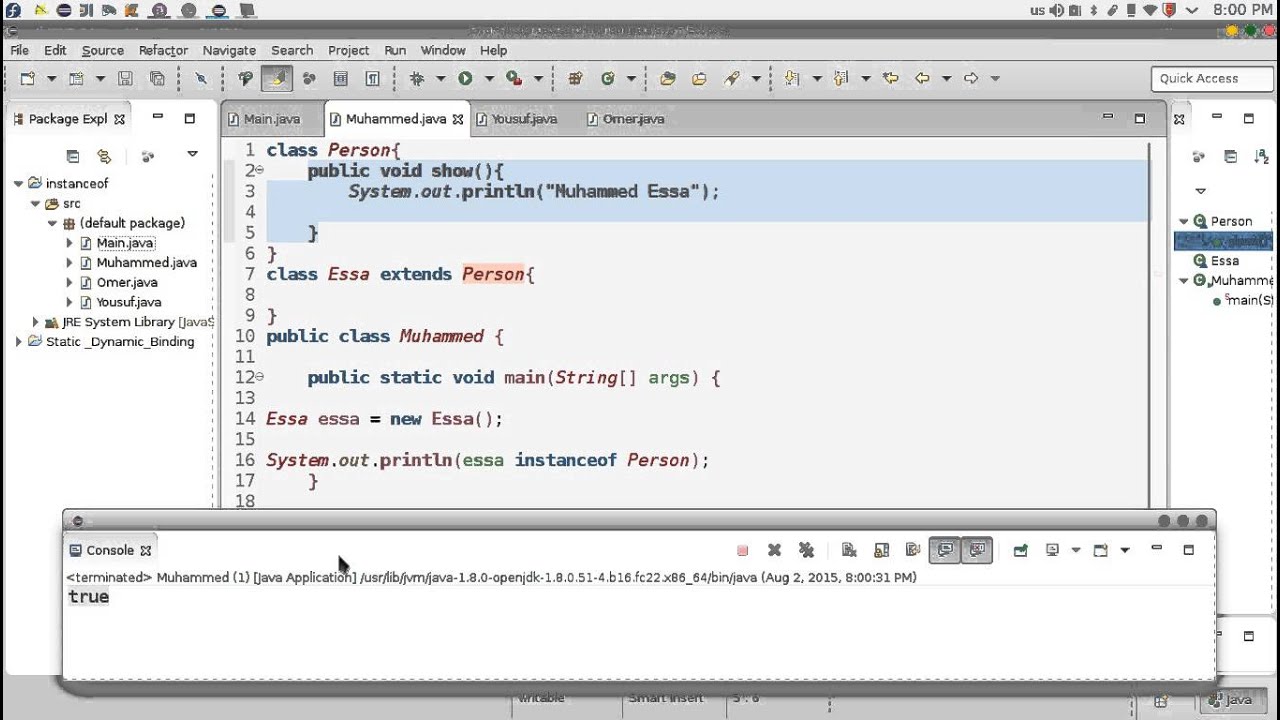This screenshot has height=720, width=1280.
Task: Close the Console view tab
Action: (146, 551)
